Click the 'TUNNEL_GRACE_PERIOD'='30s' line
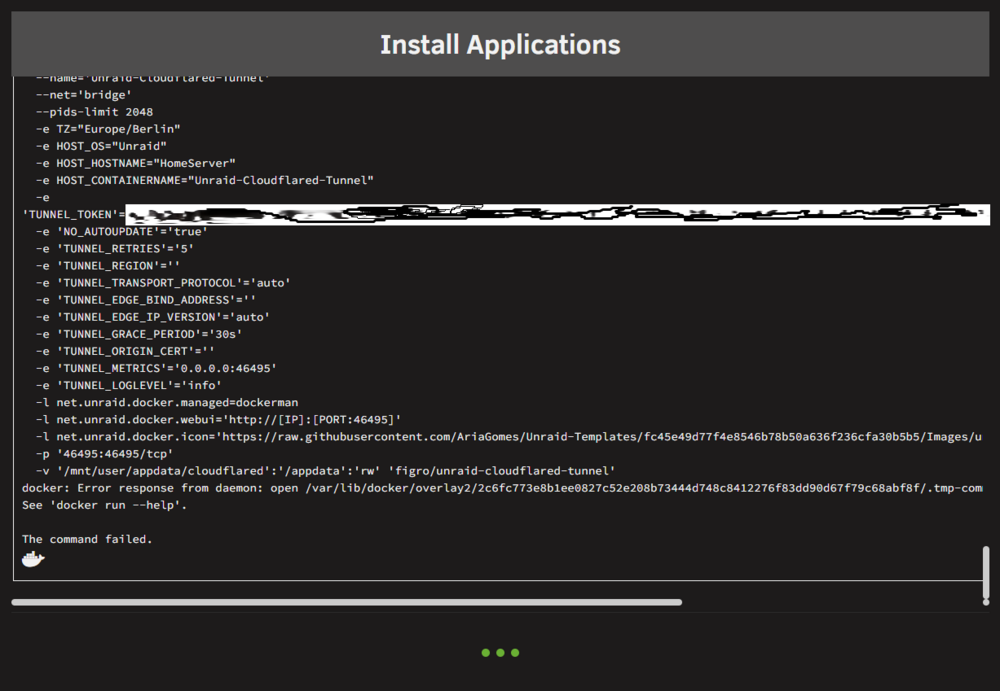 click(139, 334)
